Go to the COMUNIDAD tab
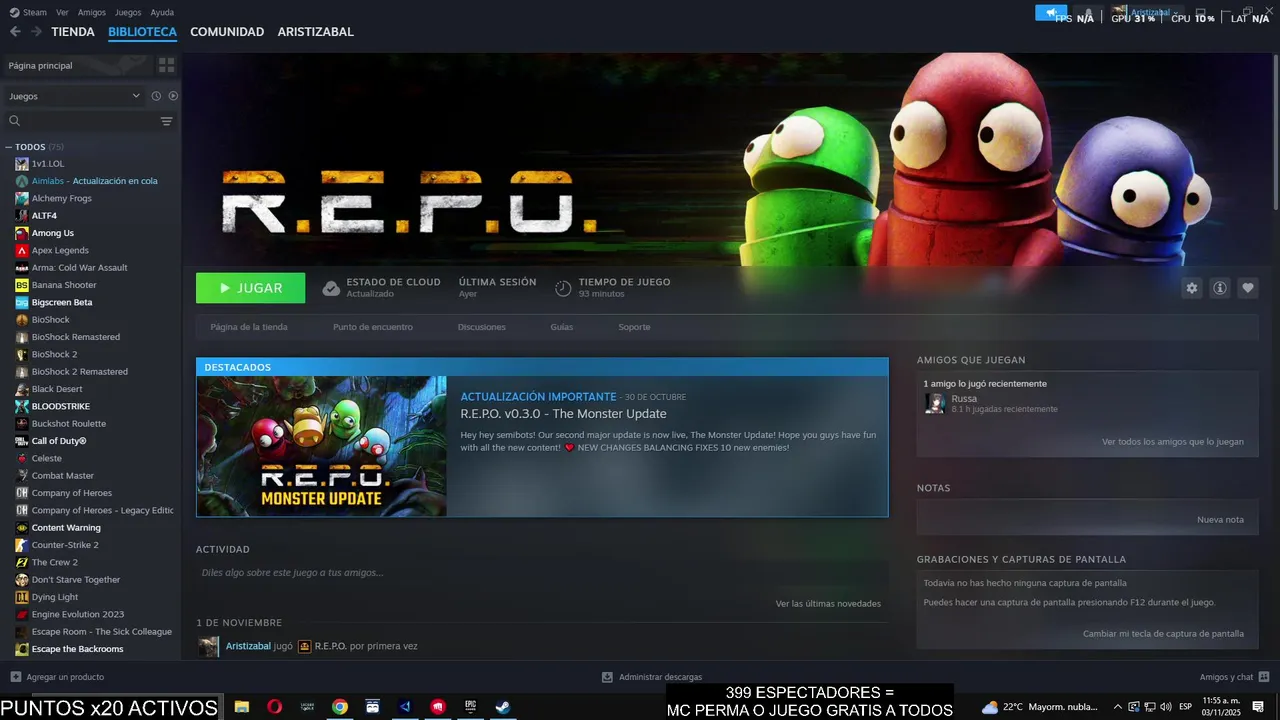 [227, 32]
